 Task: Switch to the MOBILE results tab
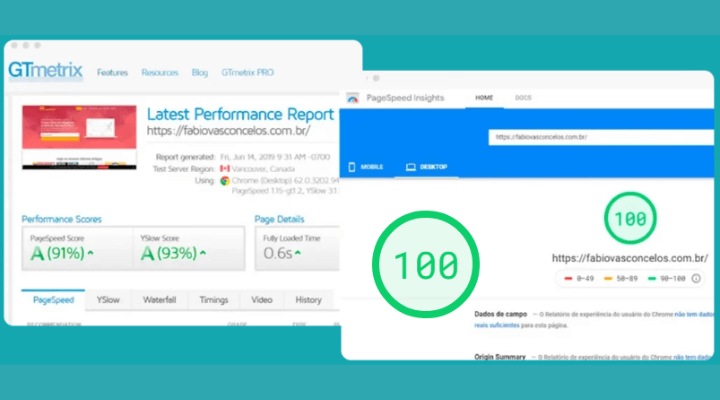[366, 167]
